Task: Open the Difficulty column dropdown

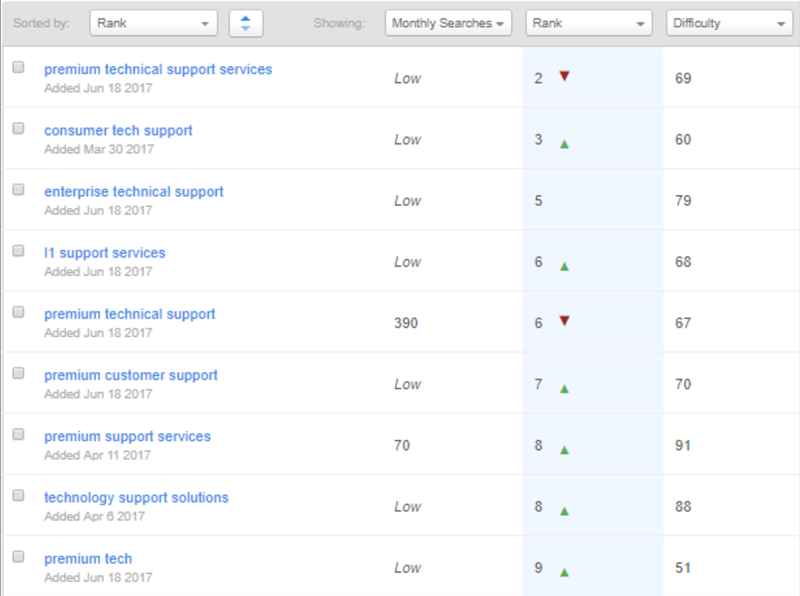Action: [729, 23]
